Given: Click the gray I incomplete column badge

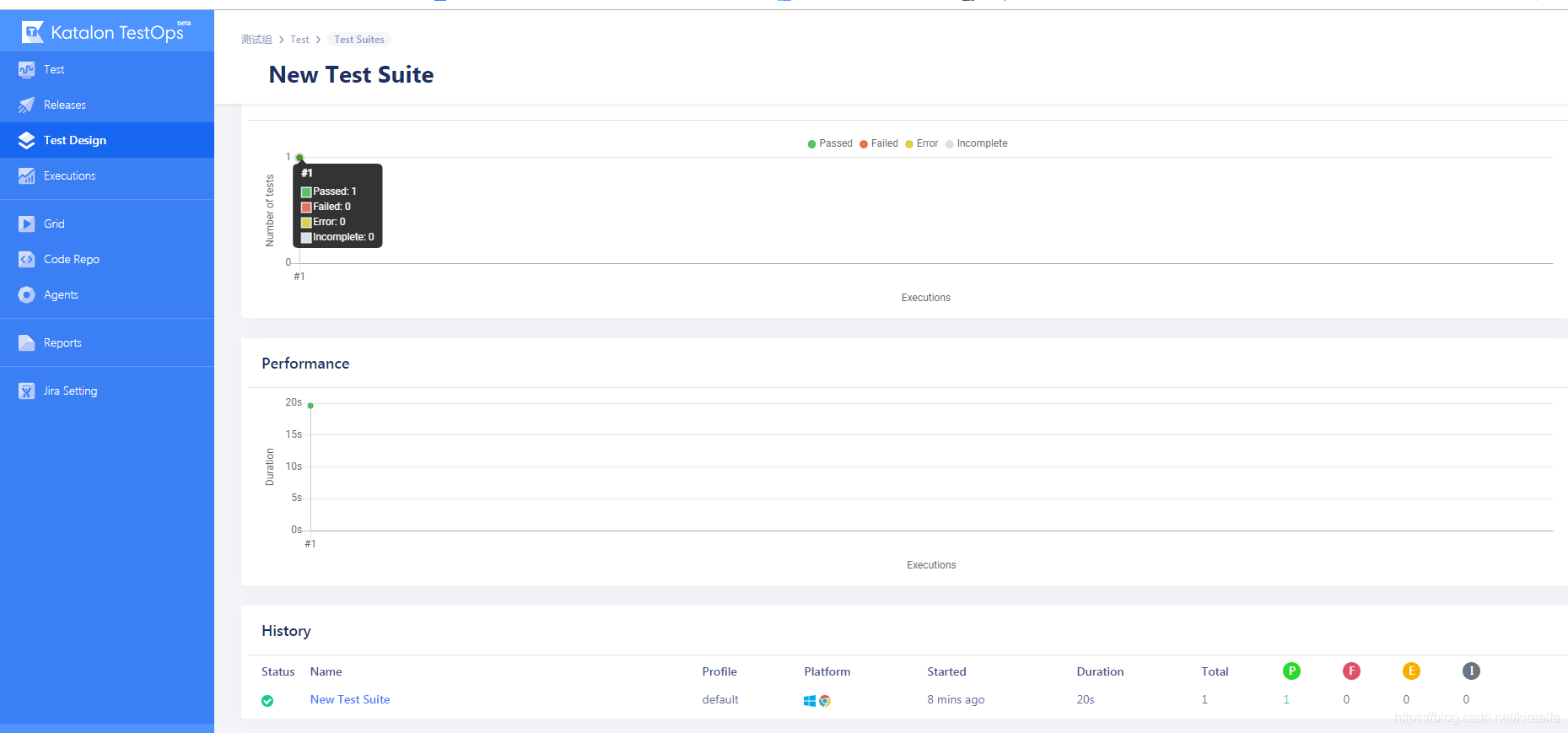Looking at the screenshot, I should [1471, 671].
